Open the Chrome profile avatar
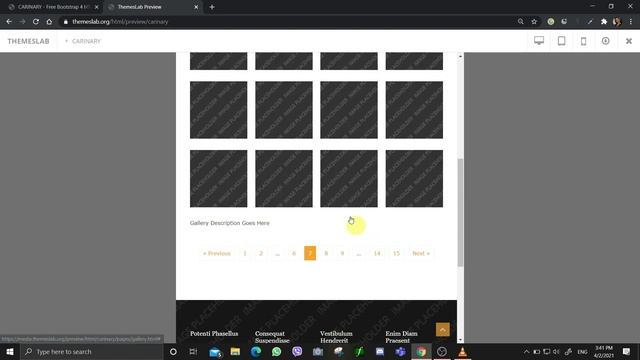The image size is (640, 360). (x=617, y=22)
